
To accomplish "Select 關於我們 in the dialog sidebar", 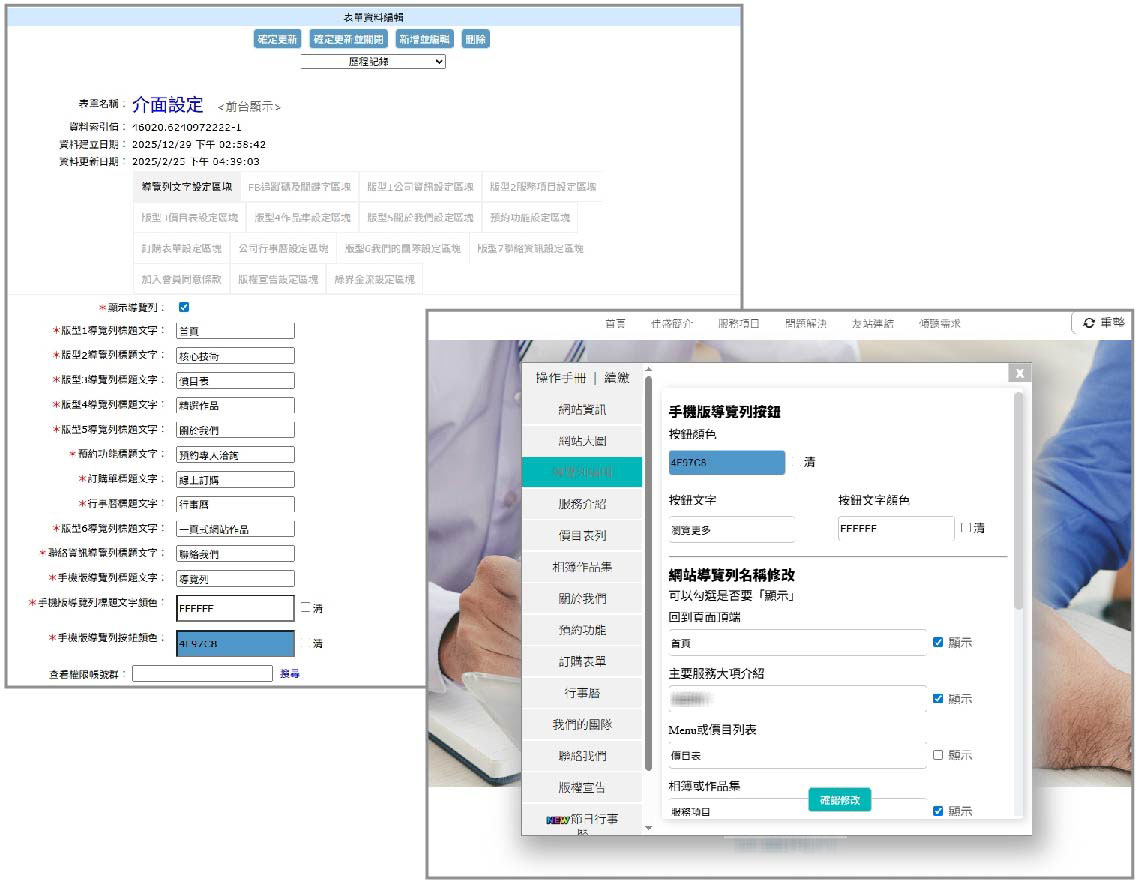I will (x=582, y=599).
